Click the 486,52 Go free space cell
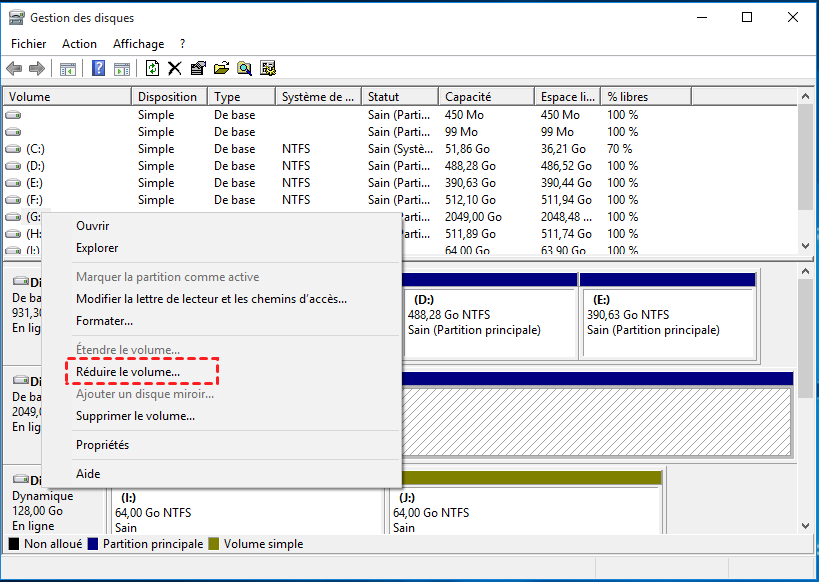This screenshot has width=819, height=582. (566, 166)
